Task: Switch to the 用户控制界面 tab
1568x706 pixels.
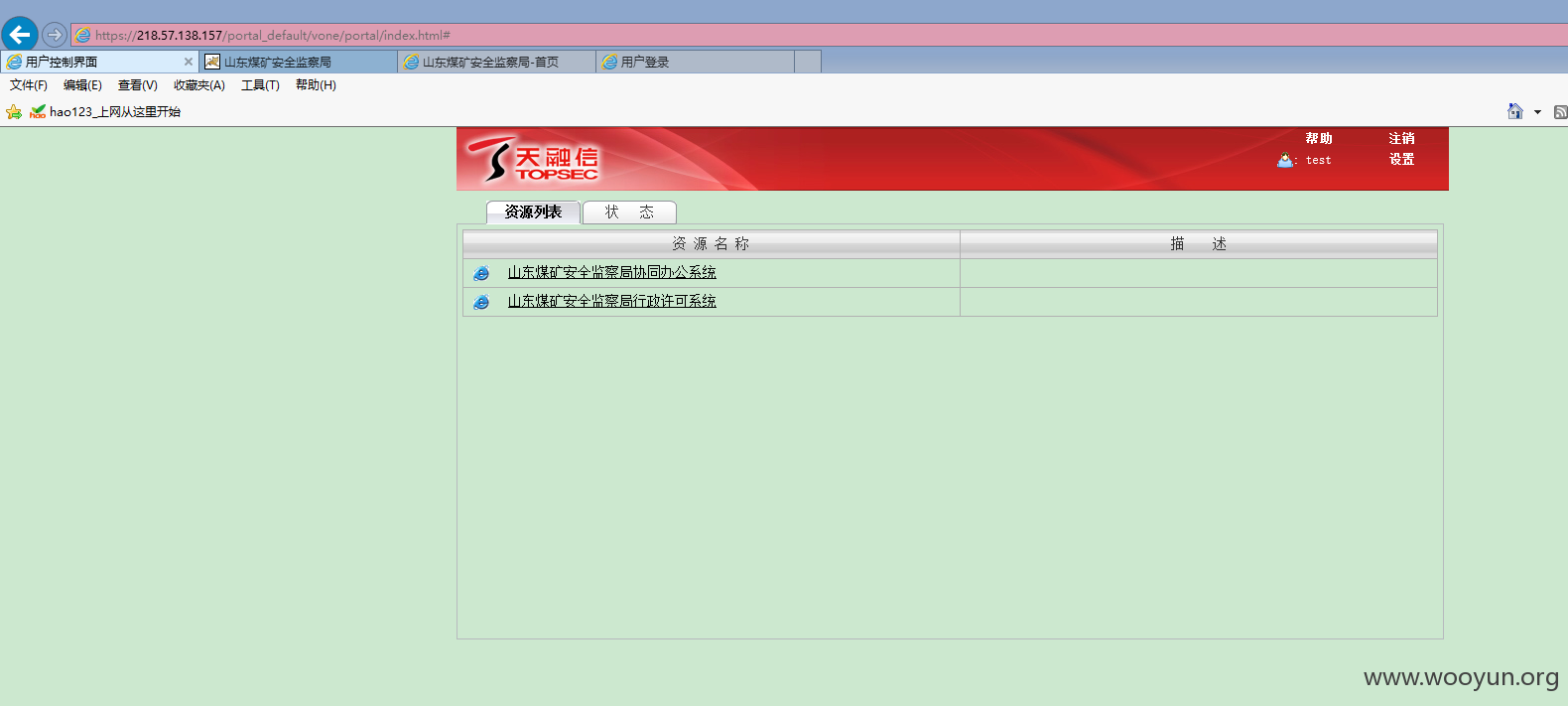Action: (x=99, y=62)
